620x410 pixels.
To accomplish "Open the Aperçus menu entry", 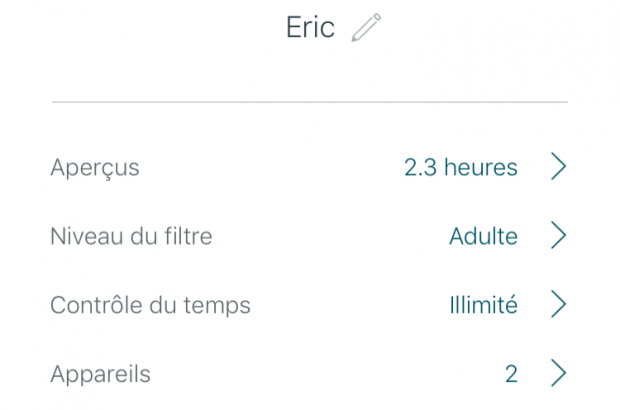I will coord(95,168).
